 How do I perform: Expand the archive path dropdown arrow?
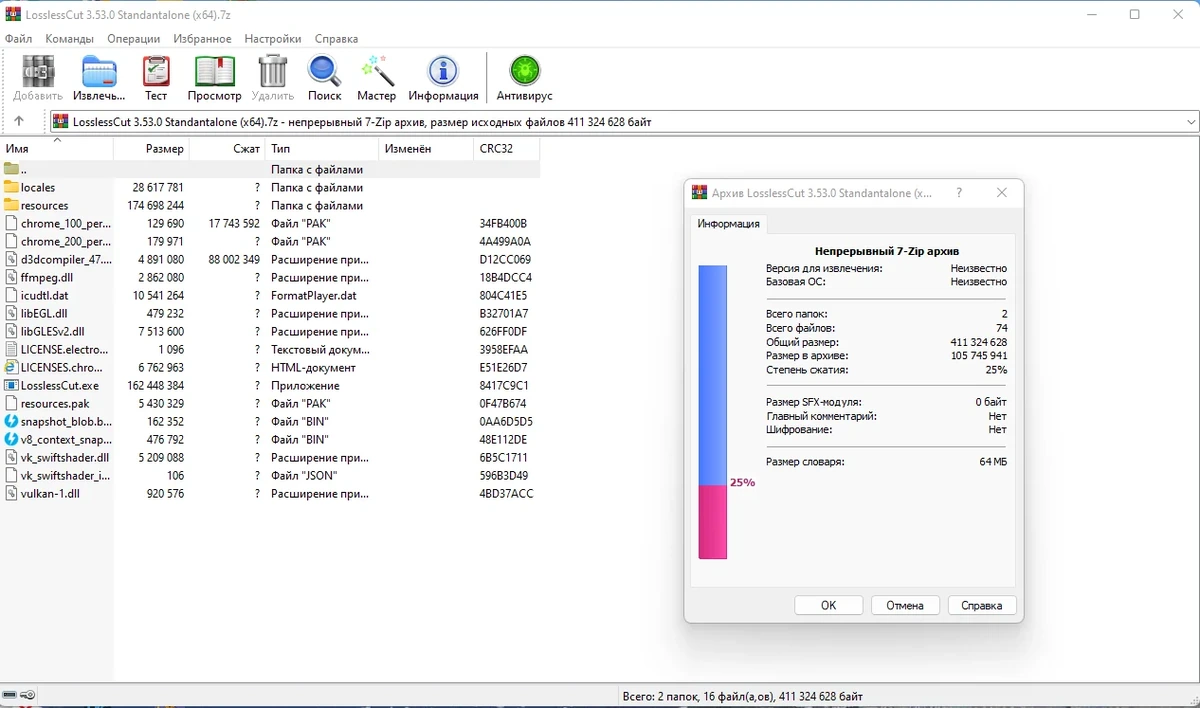(1190, 122)
